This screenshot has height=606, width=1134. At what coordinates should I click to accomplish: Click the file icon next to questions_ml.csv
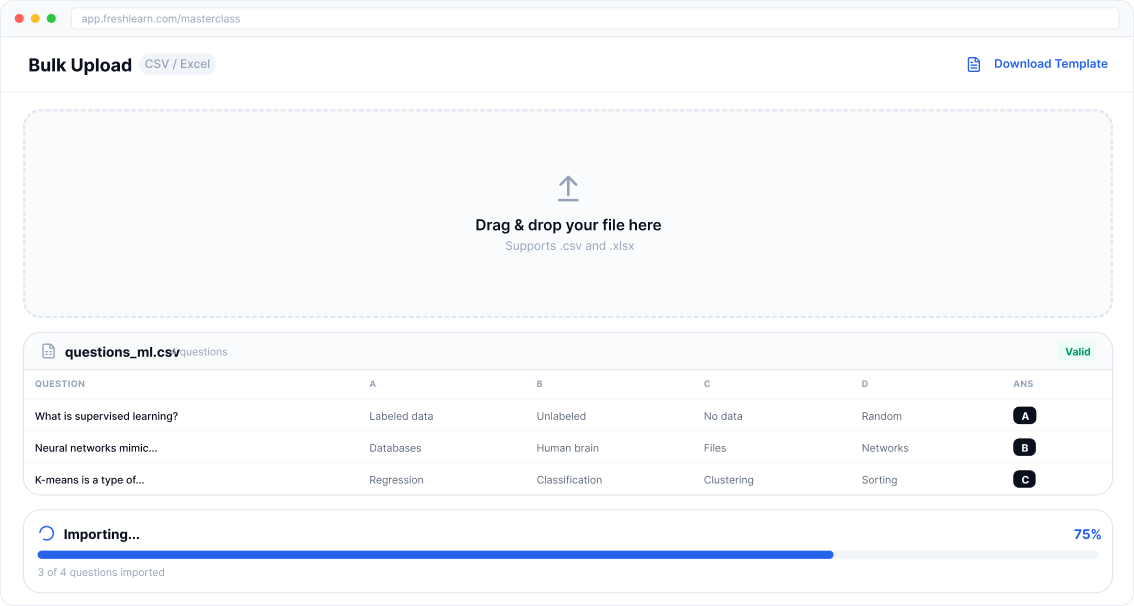click(48, 351)
